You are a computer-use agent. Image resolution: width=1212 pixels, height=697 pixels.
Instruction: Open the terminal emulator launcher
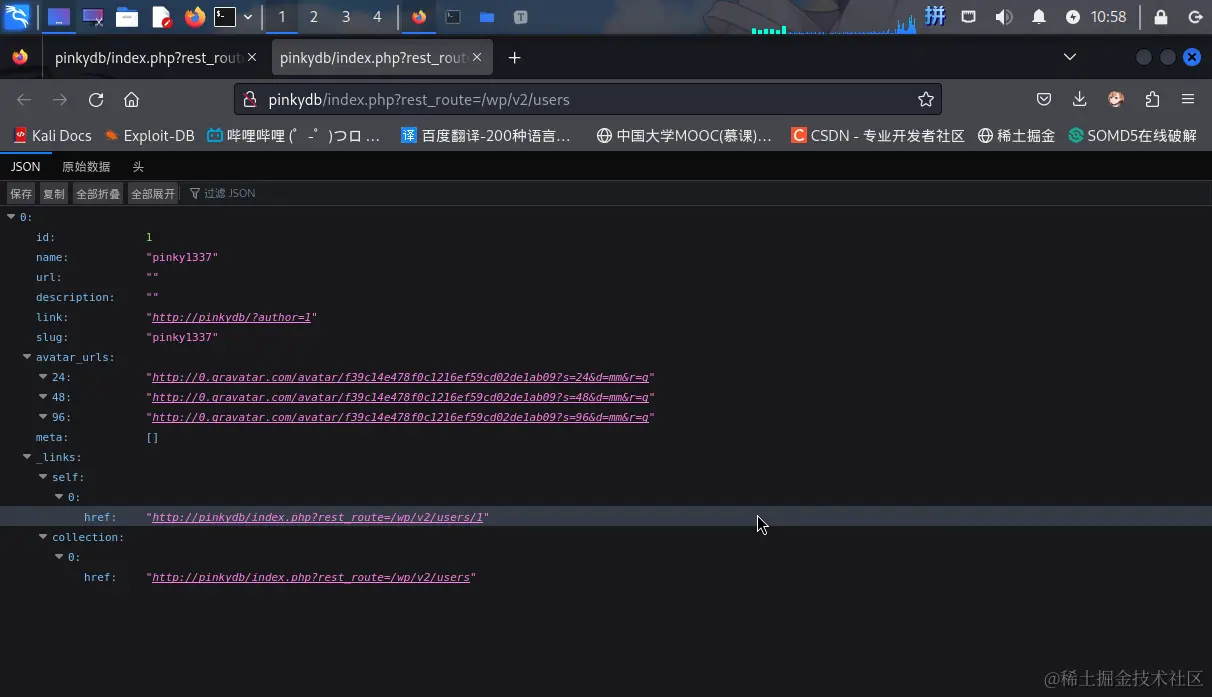226,17
